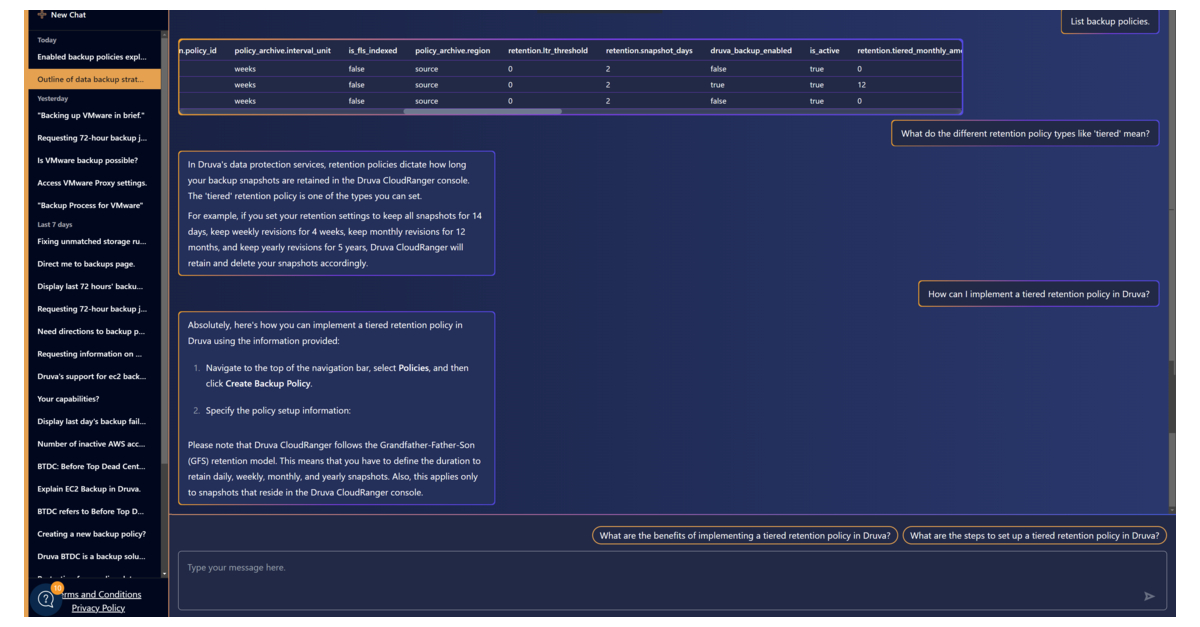
Task: Click the chat history sidebar scrollbar
Action: click(x=165, y=250)
